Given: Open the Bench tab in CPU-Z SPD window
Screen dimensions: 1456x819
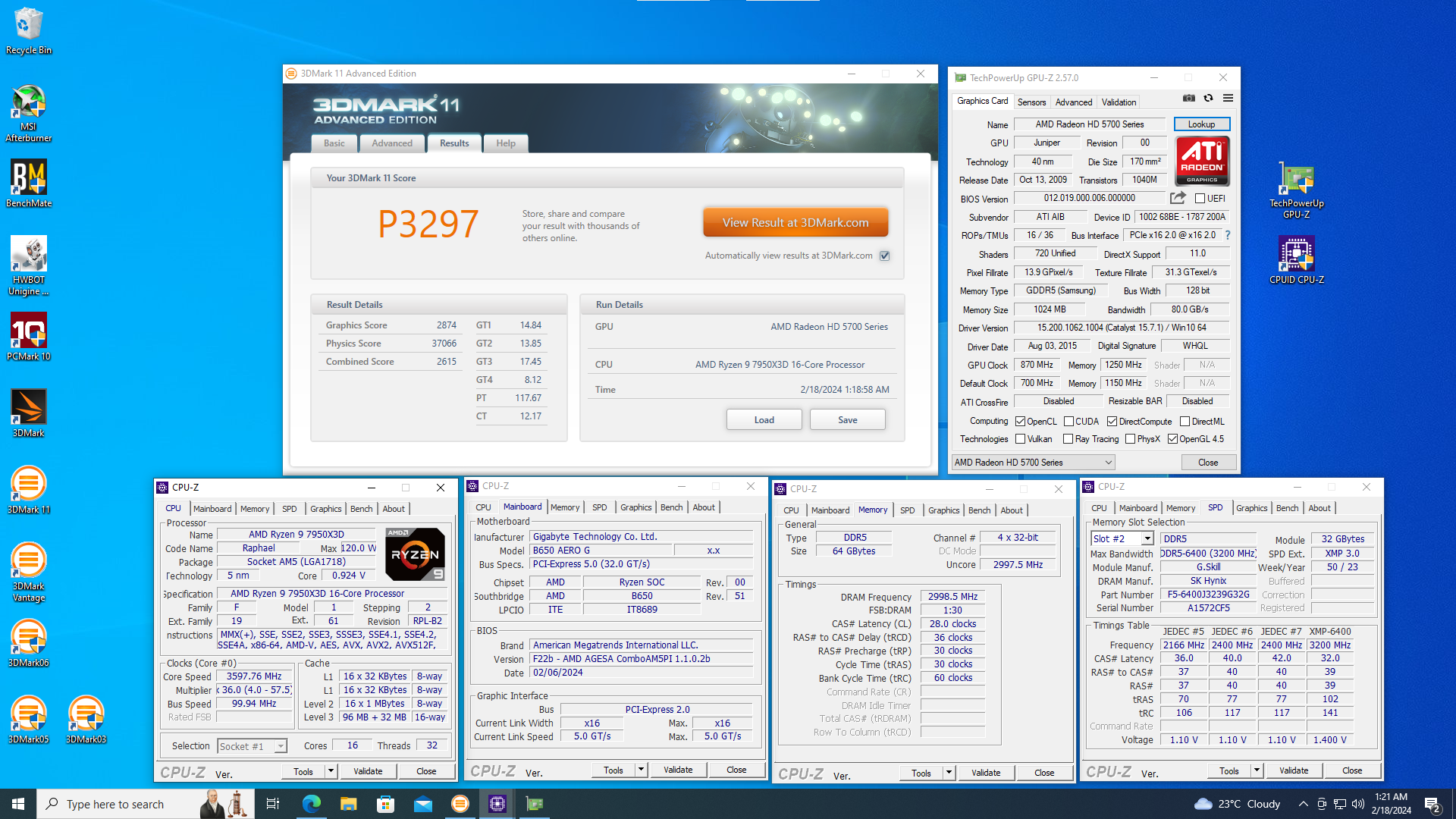Looking at the screenshot, I should pyautogui.click(x=1287, y=508).
